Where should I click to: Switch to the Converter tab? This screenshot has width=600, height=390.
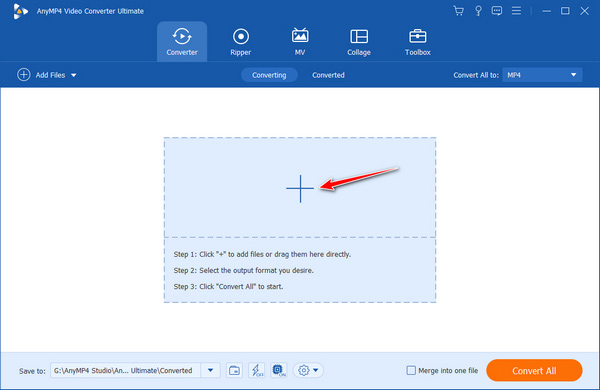182,41
